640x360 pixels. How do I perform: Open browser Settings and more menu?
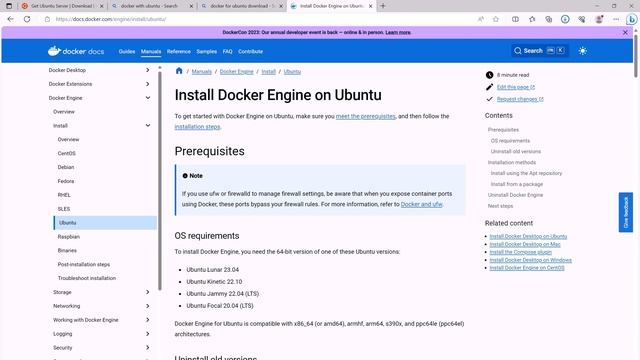click(x=616, y=19)
